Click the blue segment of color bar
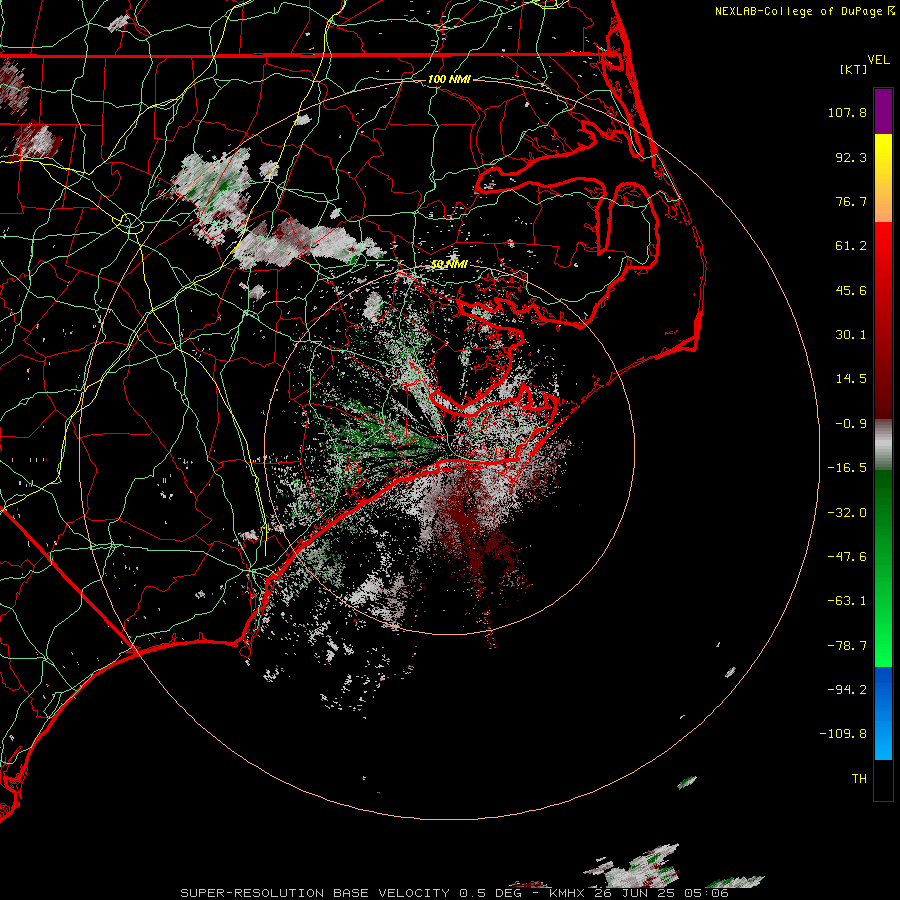The image size is (900, 900). coord(883,712)
